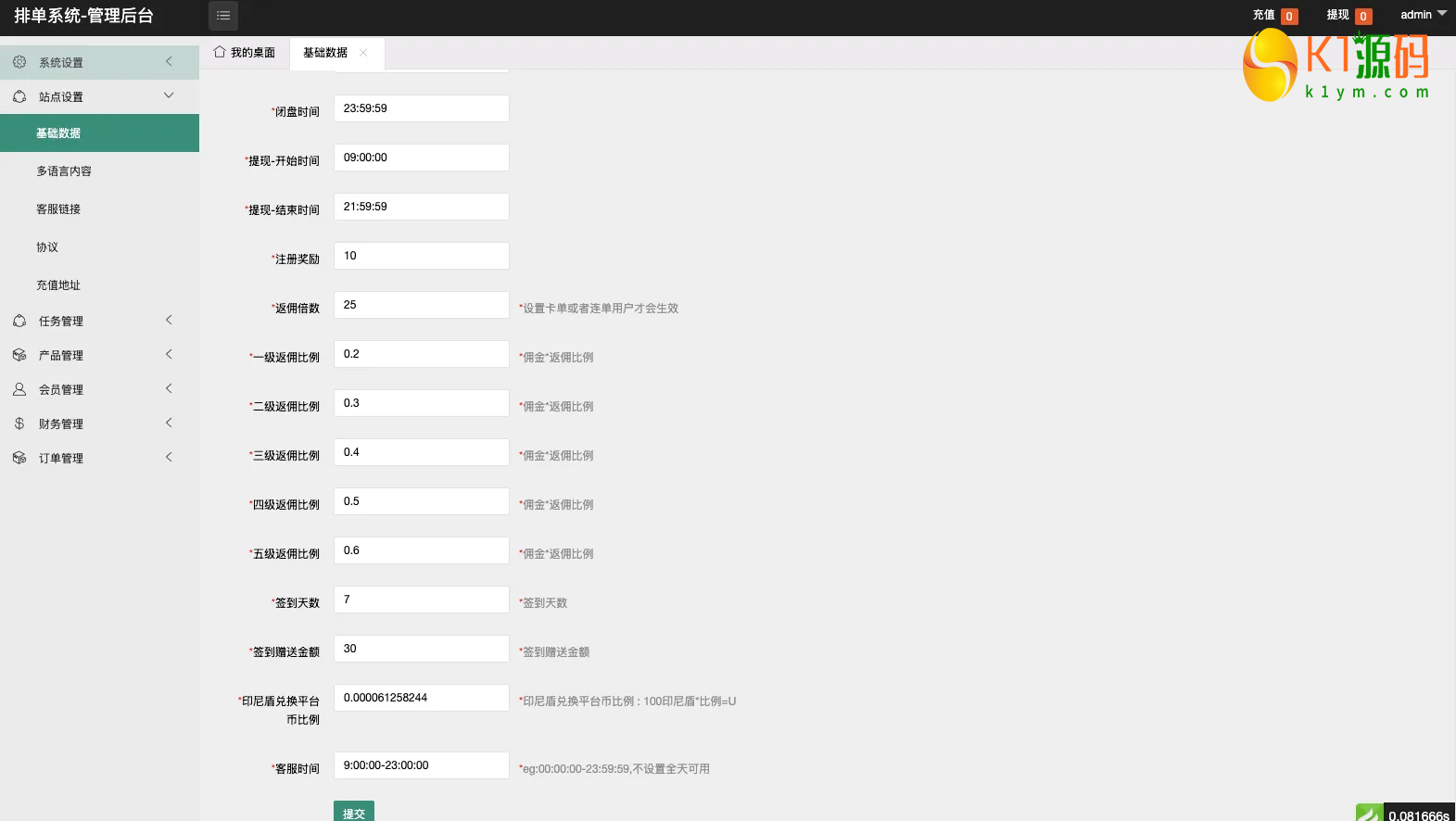This screenshot has width=1456, height=821.
Task: Click the 提交 submit button
Action: pos(354,812)
